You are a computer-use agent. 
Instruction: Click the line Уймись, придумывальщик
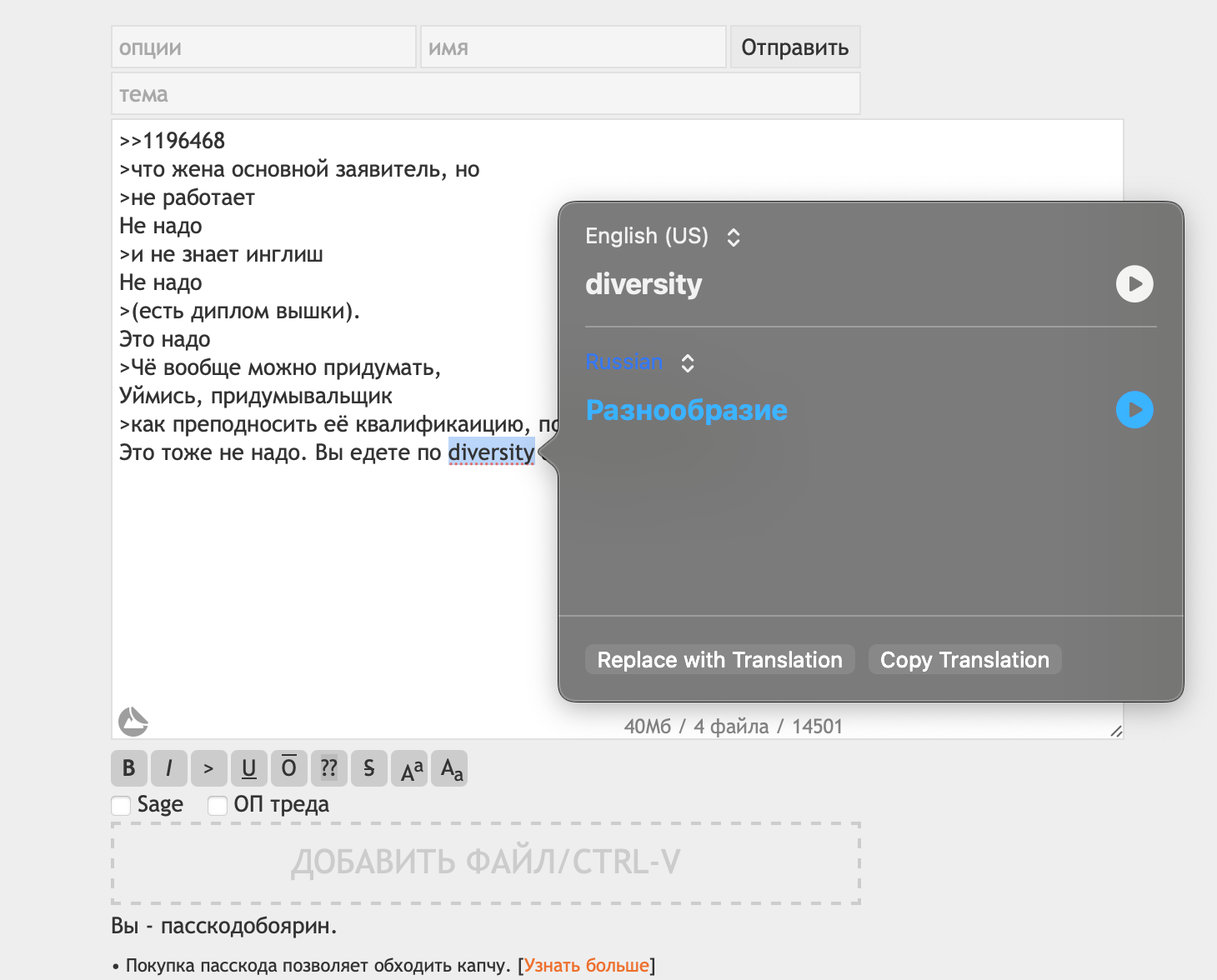click(256, 396)
